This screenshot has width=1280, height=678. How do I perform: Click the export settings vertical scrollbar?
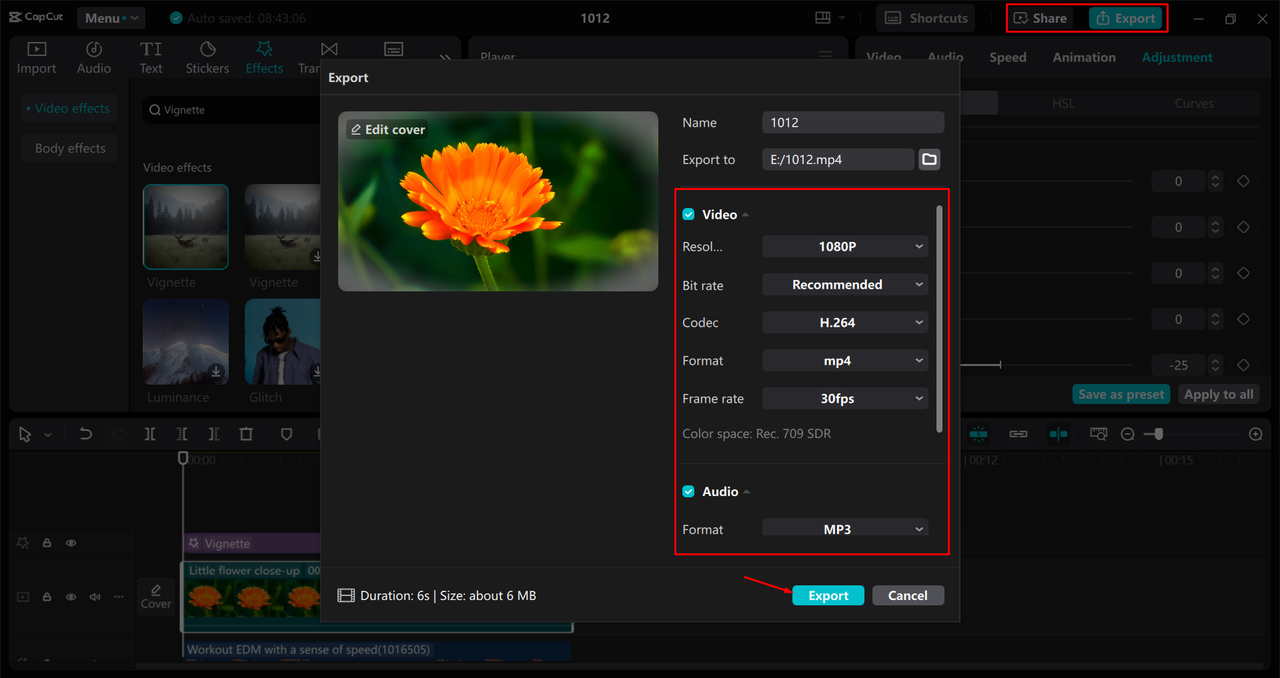tap(939, 319)
